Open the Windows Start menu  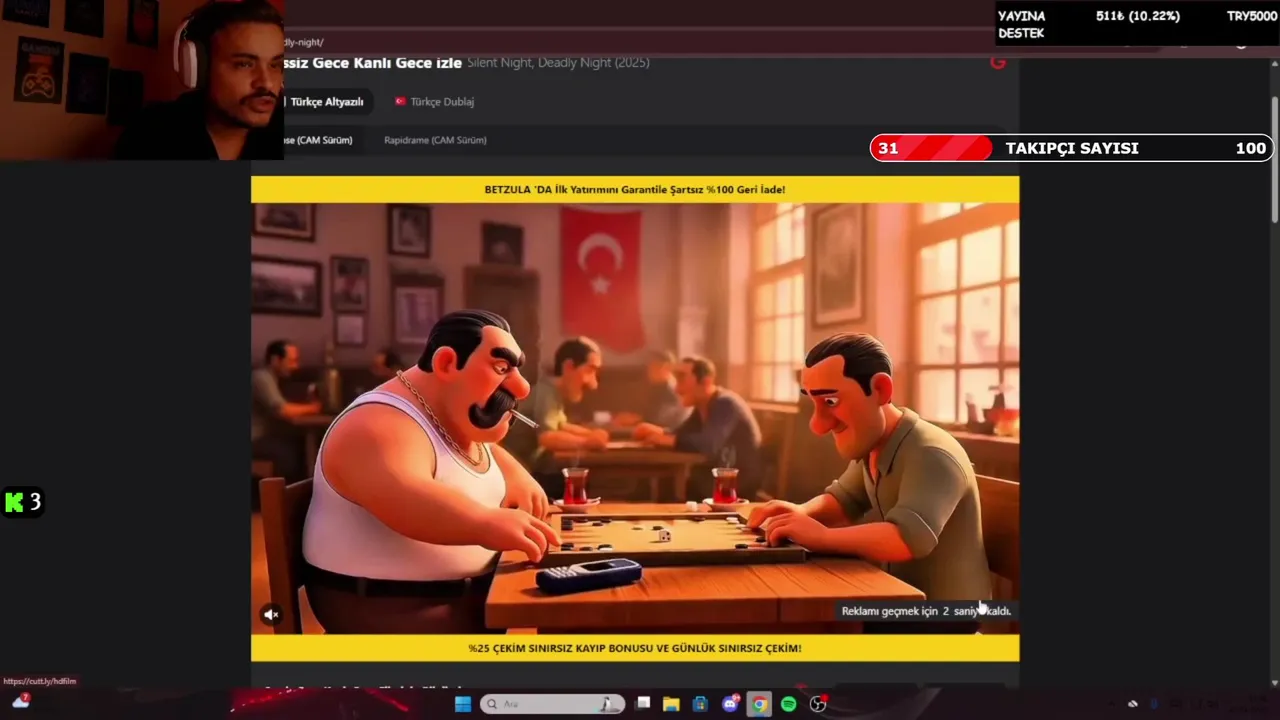pyautogui.click(x=463, y=704)
